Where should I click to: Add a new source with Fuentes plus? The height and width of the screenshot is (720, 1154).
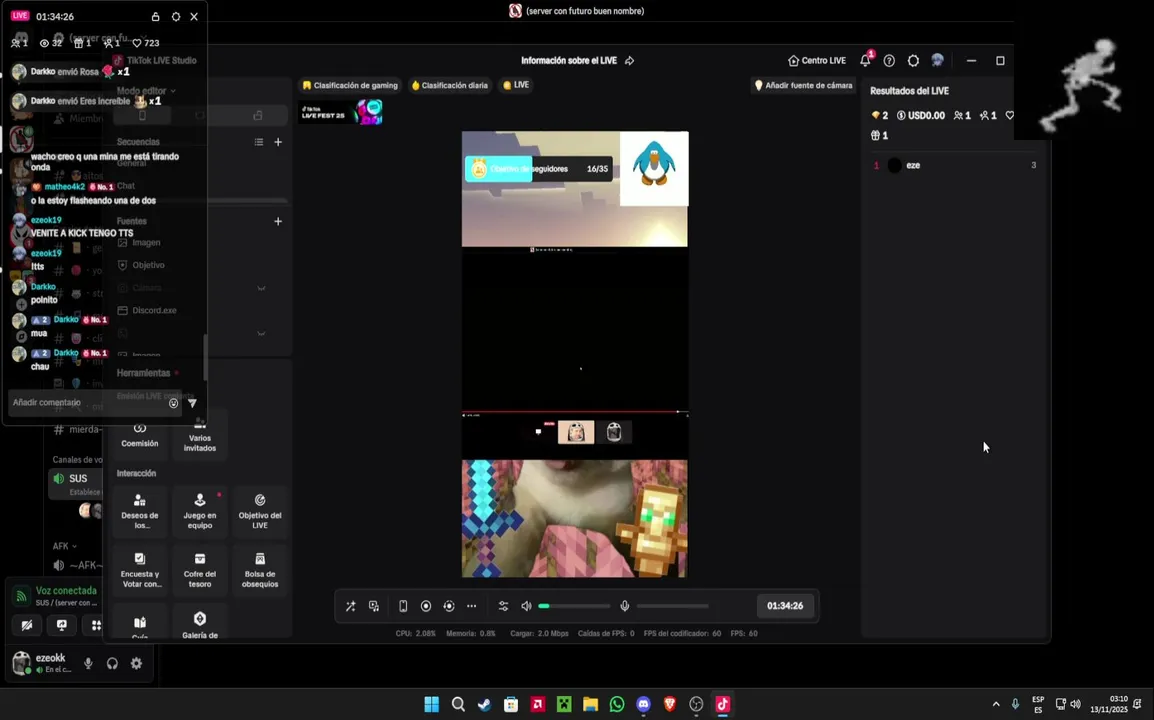pos(278,221)
